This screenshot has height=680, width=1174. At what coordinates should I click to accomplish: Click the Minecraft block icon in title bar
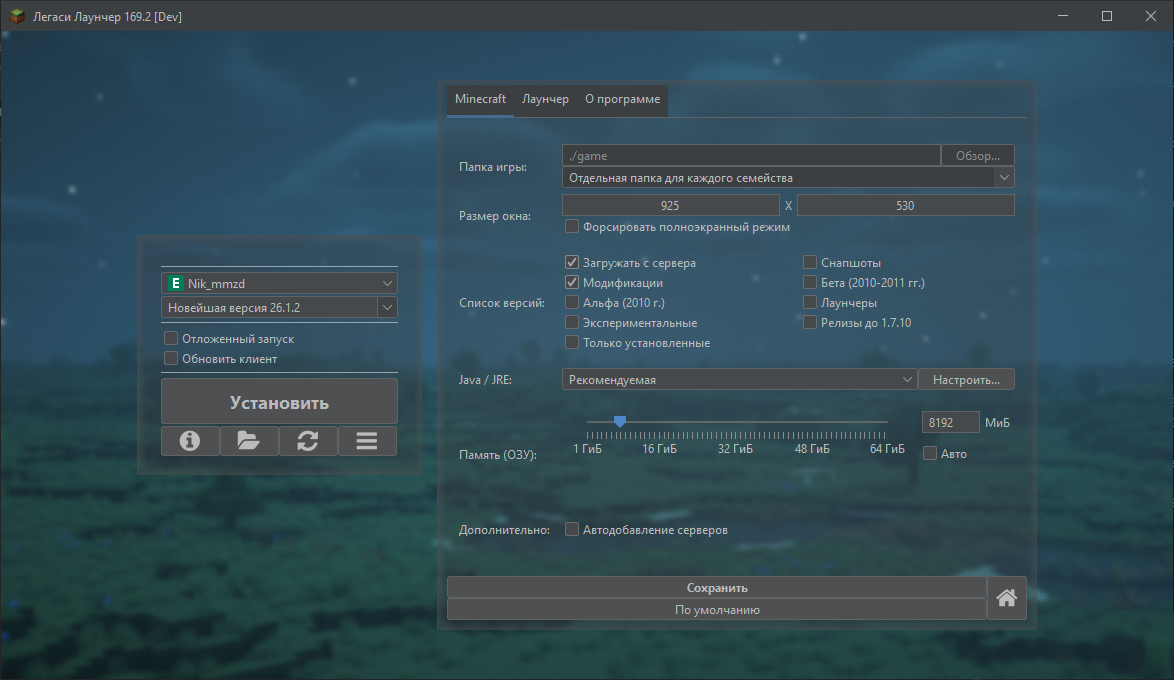pyautogui.click(x=17, y=16)
